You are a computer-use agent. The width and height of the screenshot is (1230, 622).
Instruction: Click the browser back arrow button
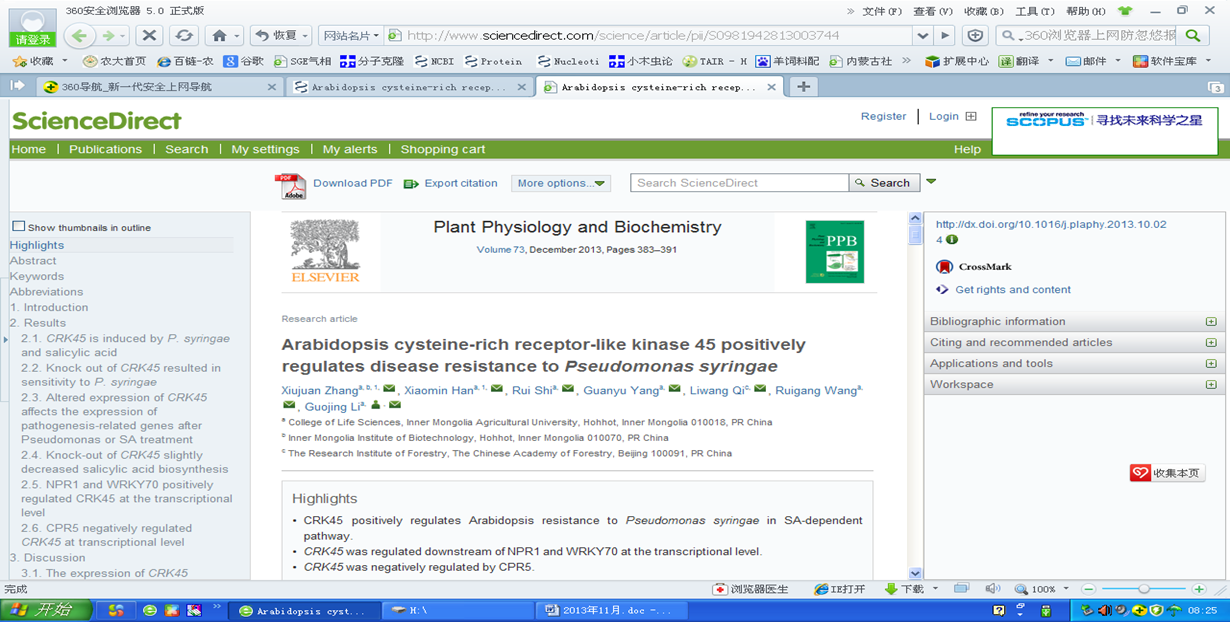pos(81,35)
